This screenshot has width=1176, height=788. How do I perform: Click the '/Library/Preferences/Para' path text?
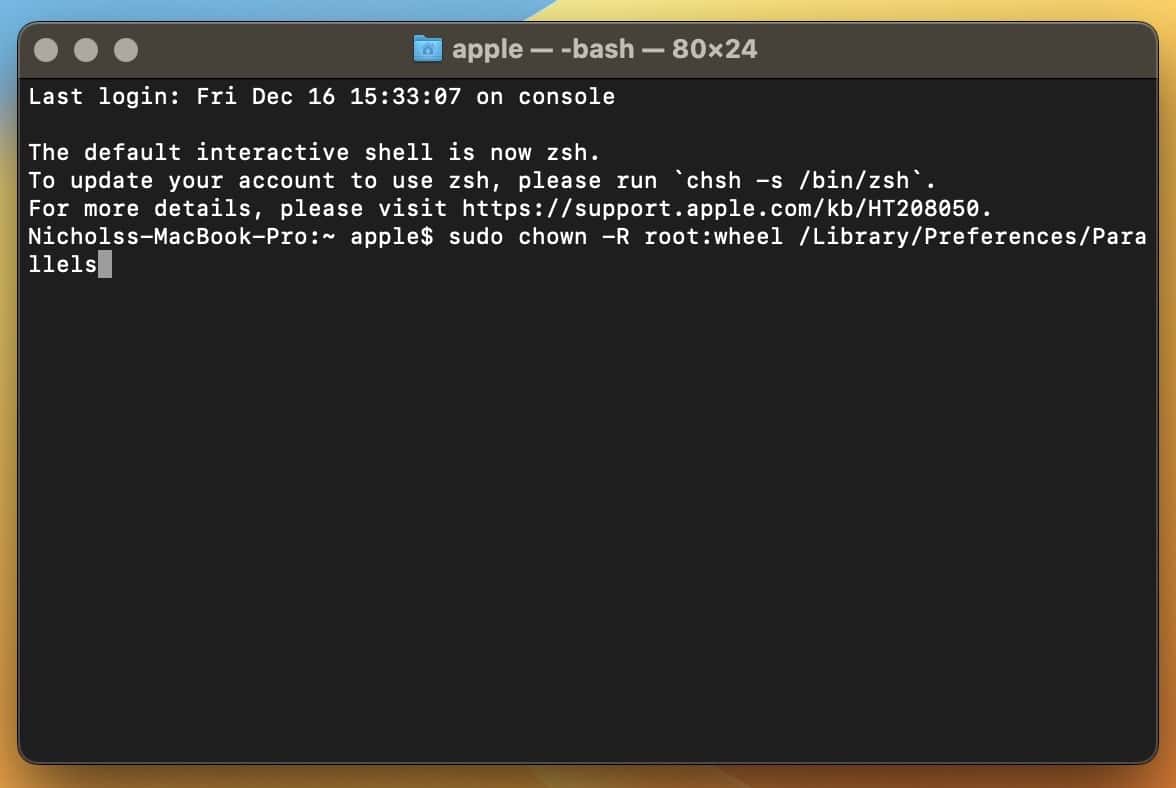[971, 237]
